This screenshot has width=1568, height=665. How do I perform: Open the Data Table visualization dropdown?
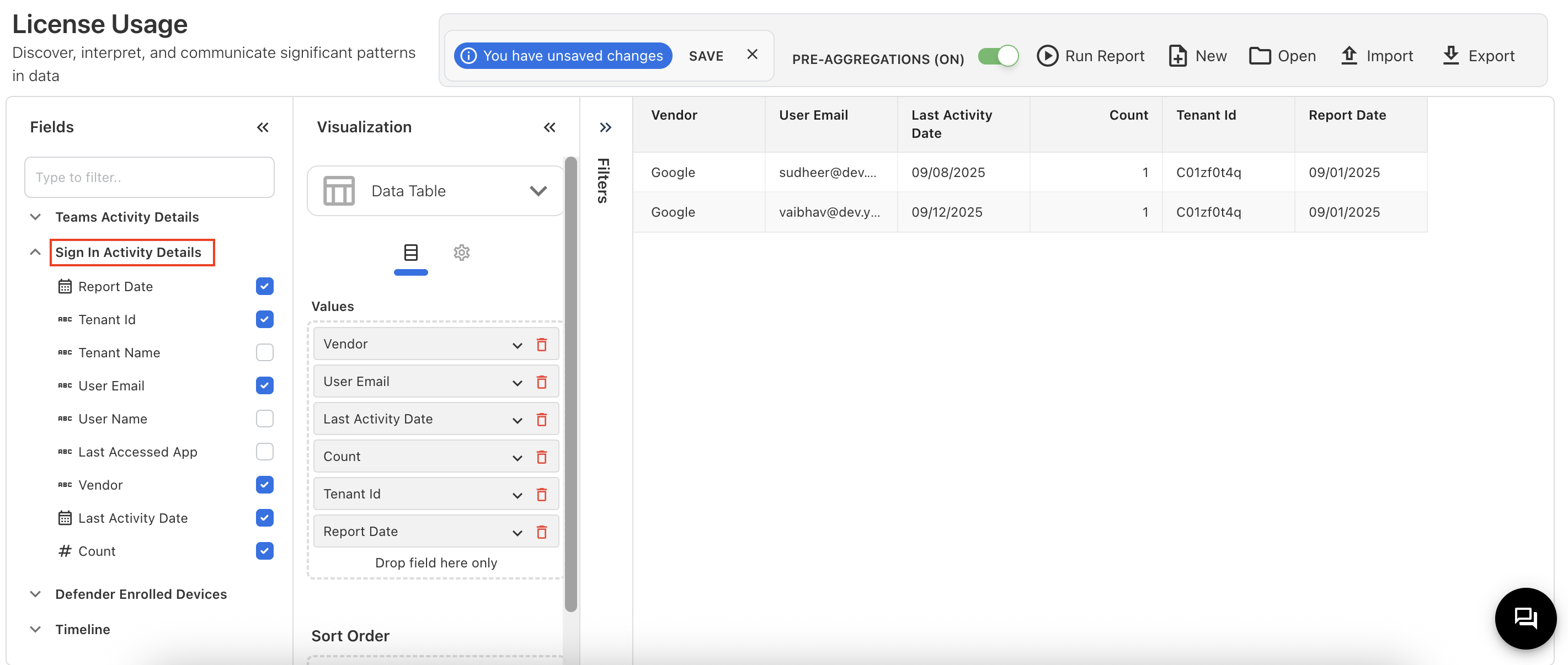(538, 190)
